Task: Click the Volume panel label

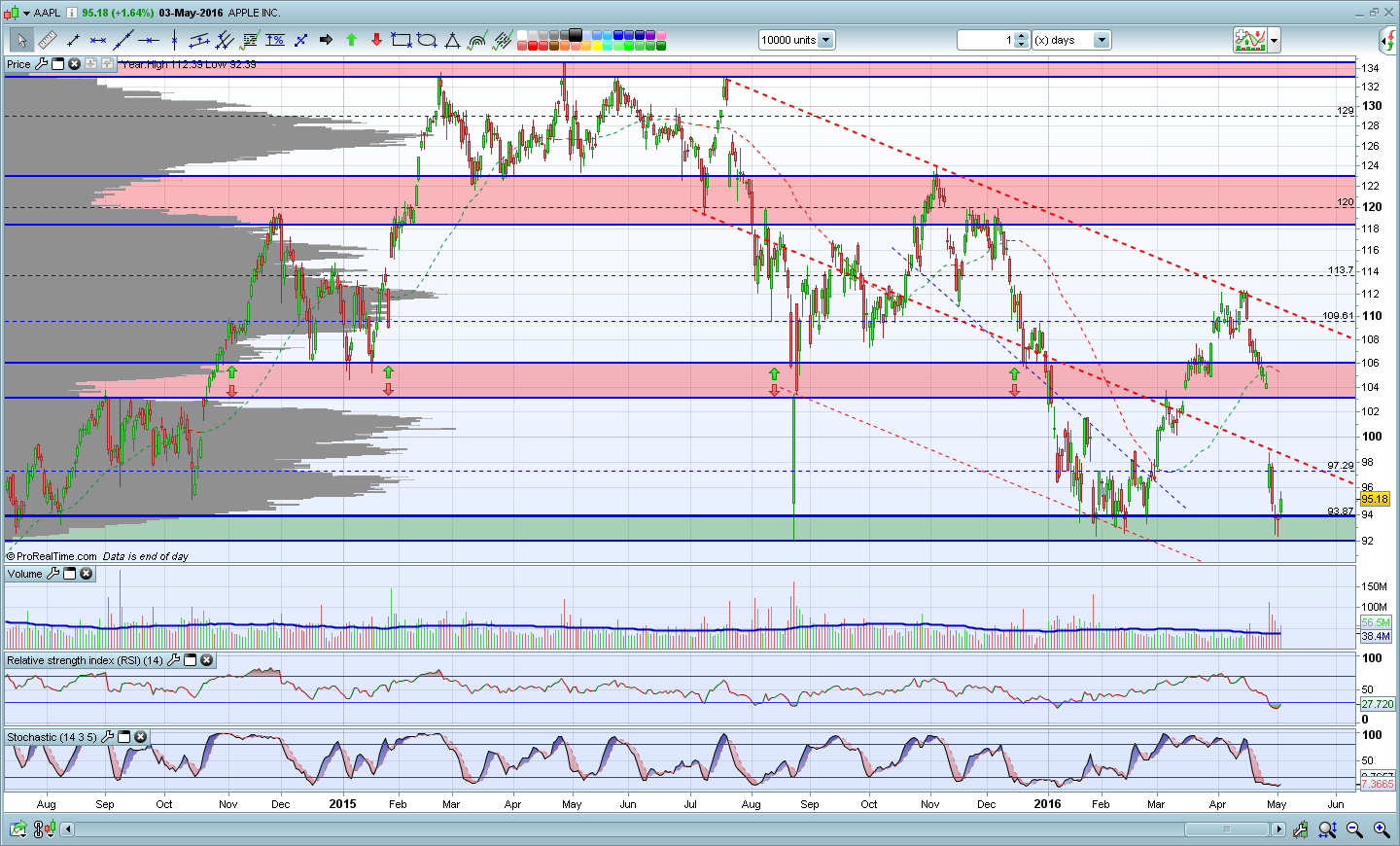Action: [25, 574]
